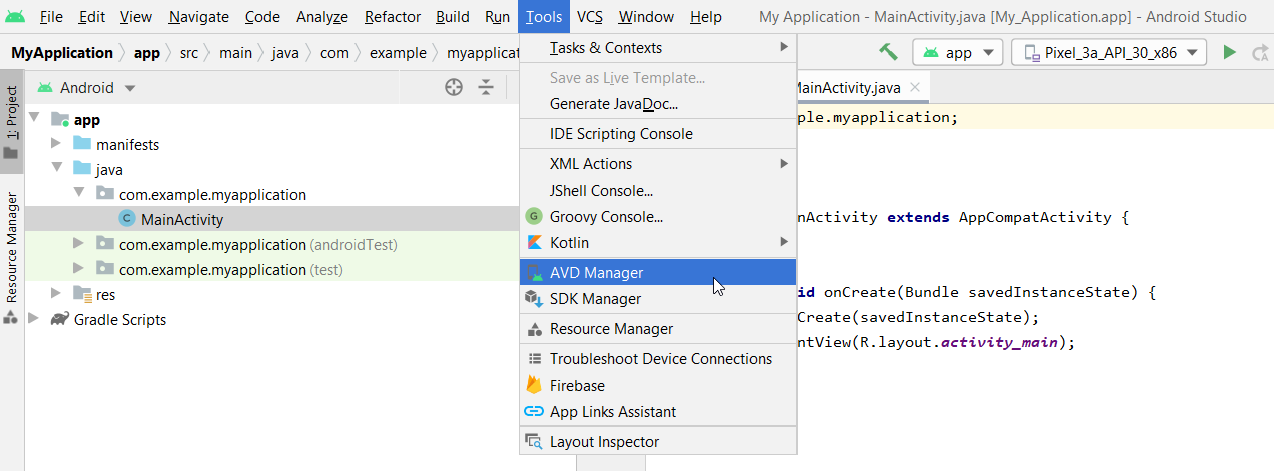Open the app run configuration dropdown
Image resolution: width=1274 pixels, height=471 pixels.
(958, 53)
